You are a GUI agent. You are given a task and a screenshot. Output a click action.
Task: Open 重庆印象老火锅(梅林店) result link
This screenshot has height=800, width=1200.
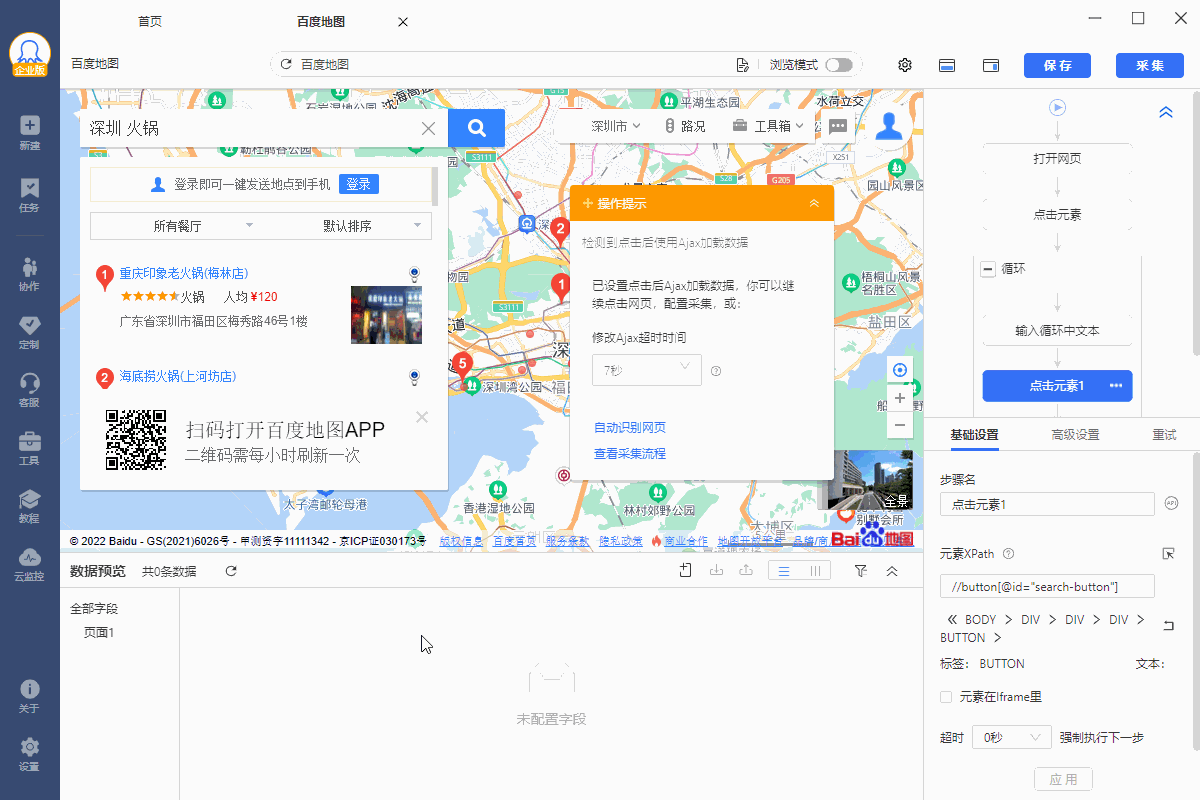click(x=184, y=272)
